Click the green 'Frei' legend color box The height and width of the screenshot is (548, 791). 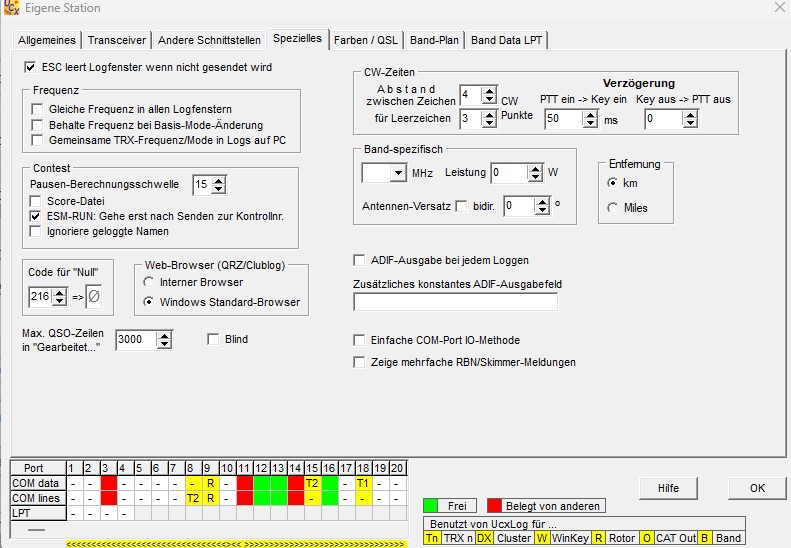tap(432, 506)
